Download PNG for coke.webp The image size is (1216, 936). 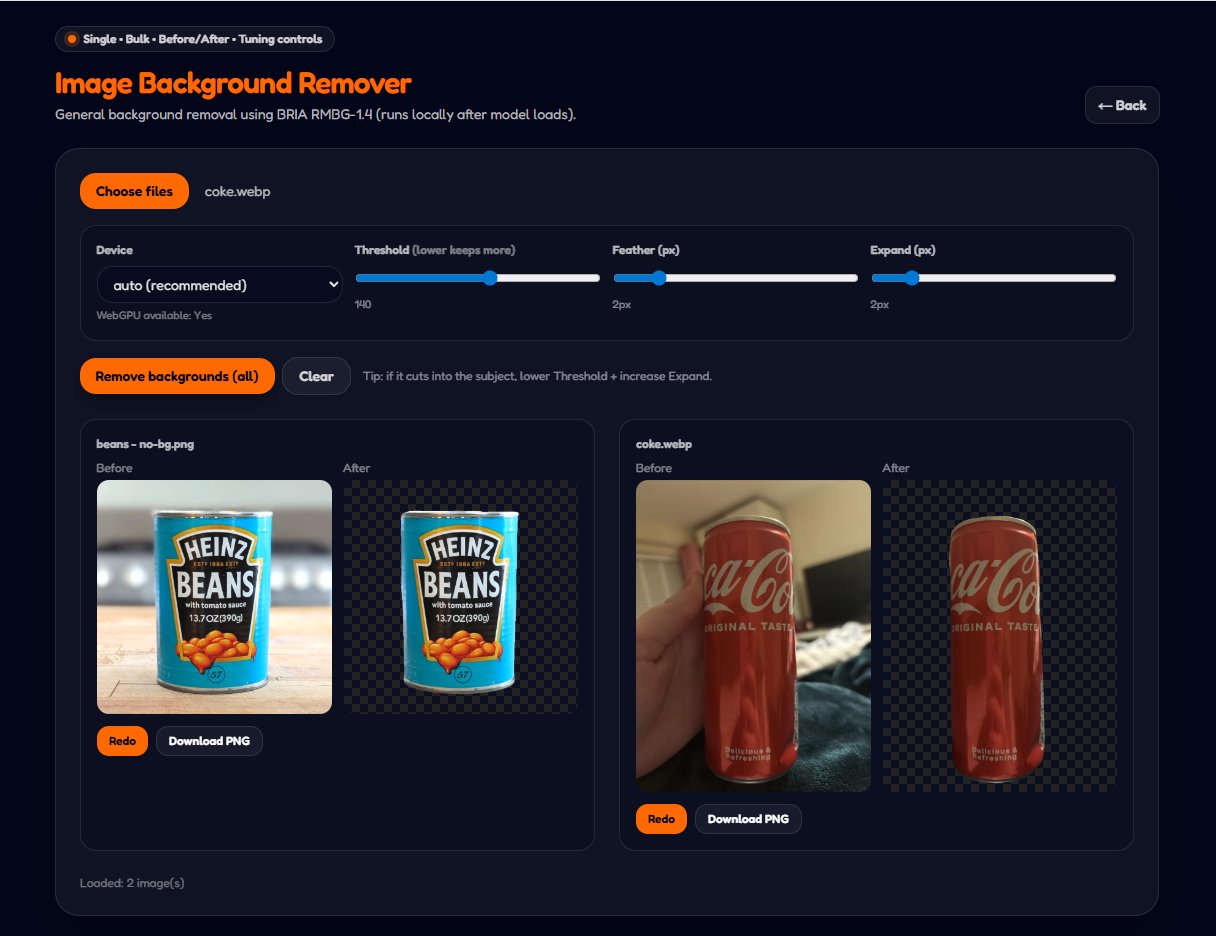pos(748,819)
